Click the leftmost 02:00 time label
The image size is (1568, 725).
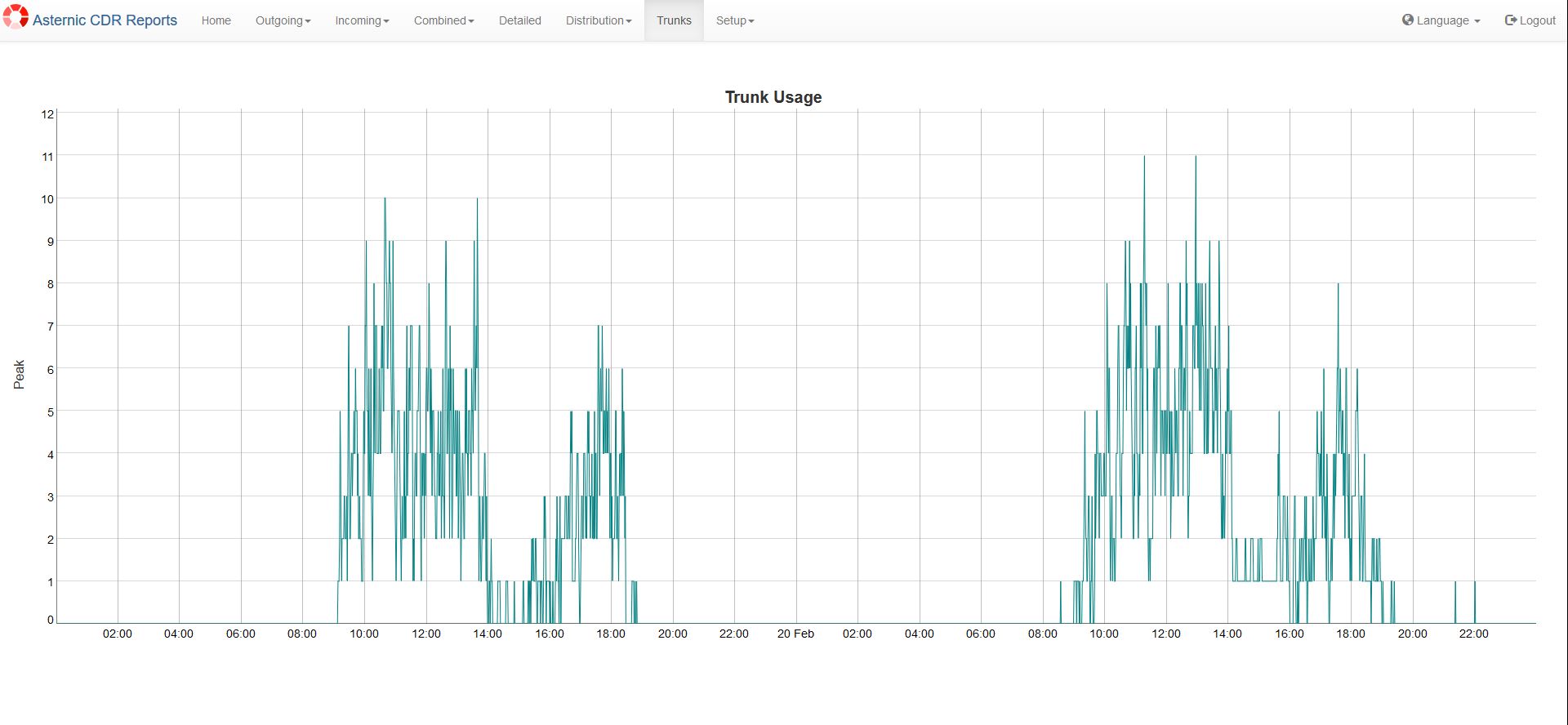118,634
